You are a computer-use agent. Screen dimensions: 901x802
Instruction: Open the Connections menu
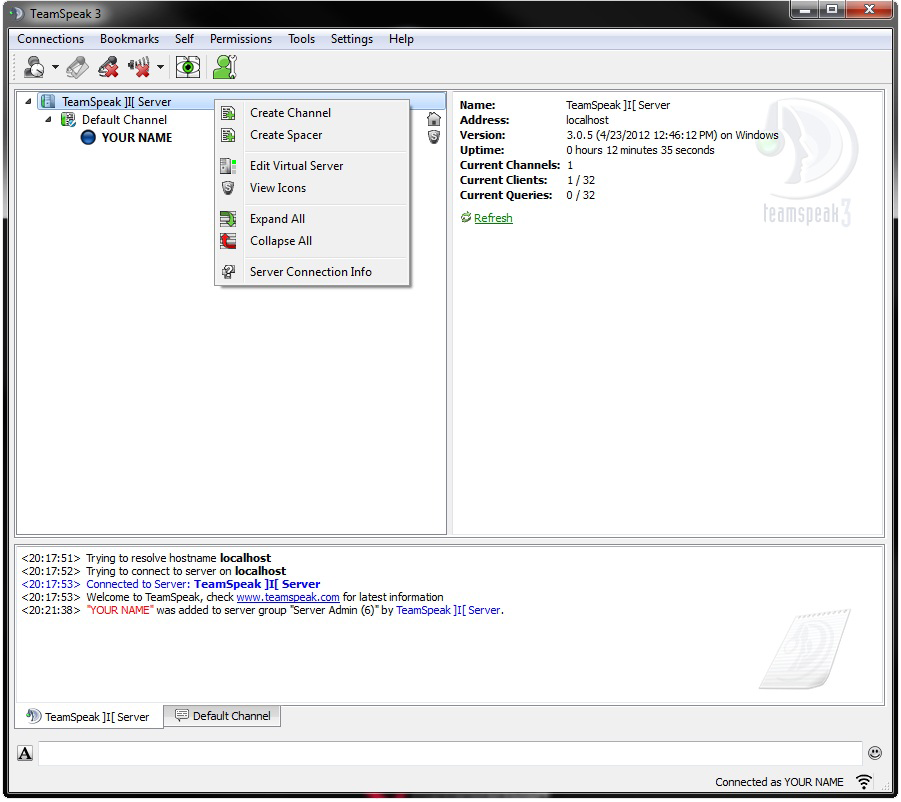[x=51, y=39]
